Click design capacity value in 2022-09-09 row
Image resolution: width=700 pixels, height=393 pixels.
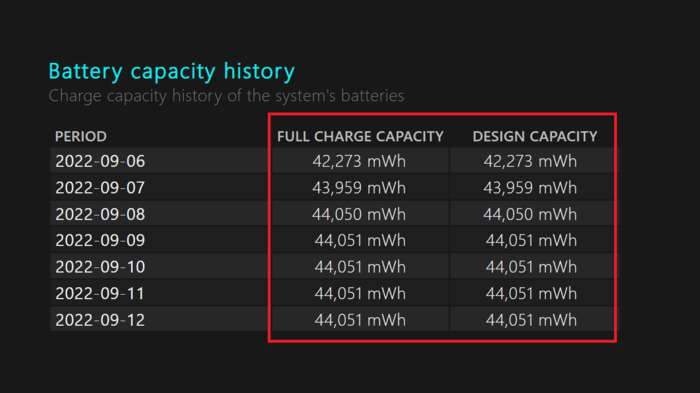(x=531, y=240)
